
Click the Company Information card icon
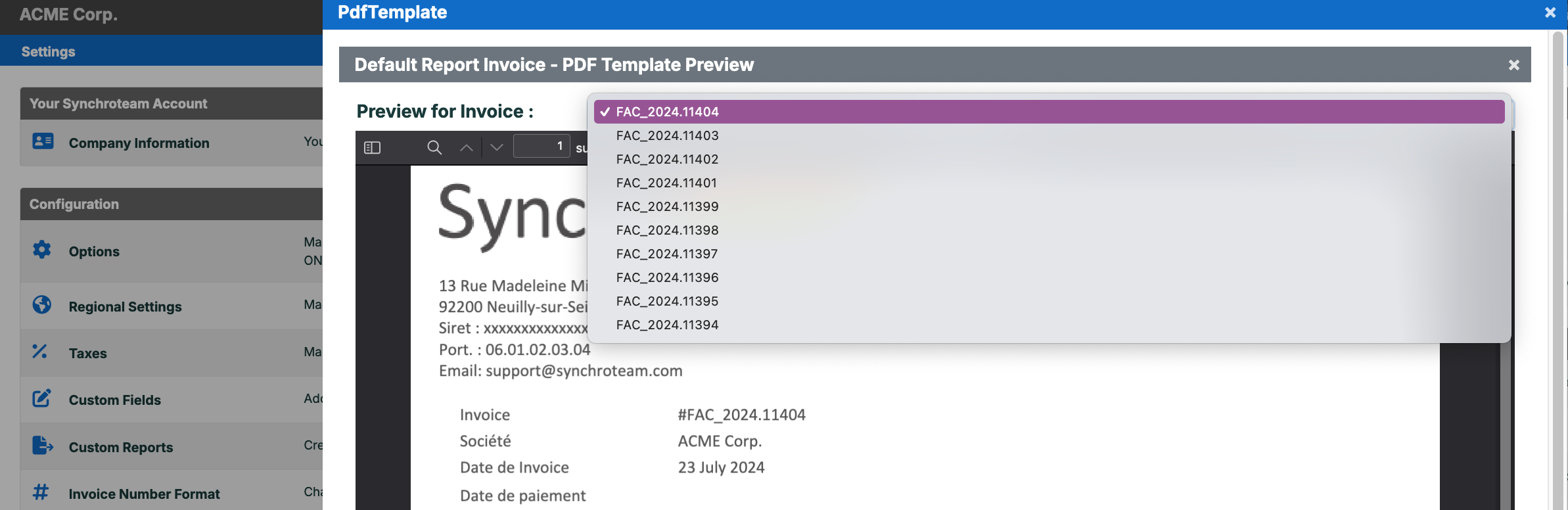[x=43, y=141]
